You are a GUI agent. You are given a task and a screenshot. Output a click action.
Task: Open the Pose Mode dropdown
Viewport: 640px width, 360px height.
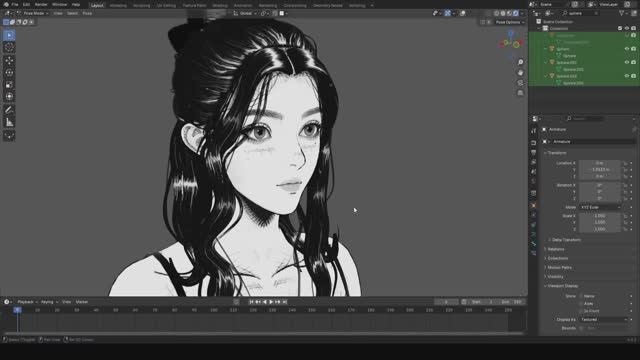33,13
